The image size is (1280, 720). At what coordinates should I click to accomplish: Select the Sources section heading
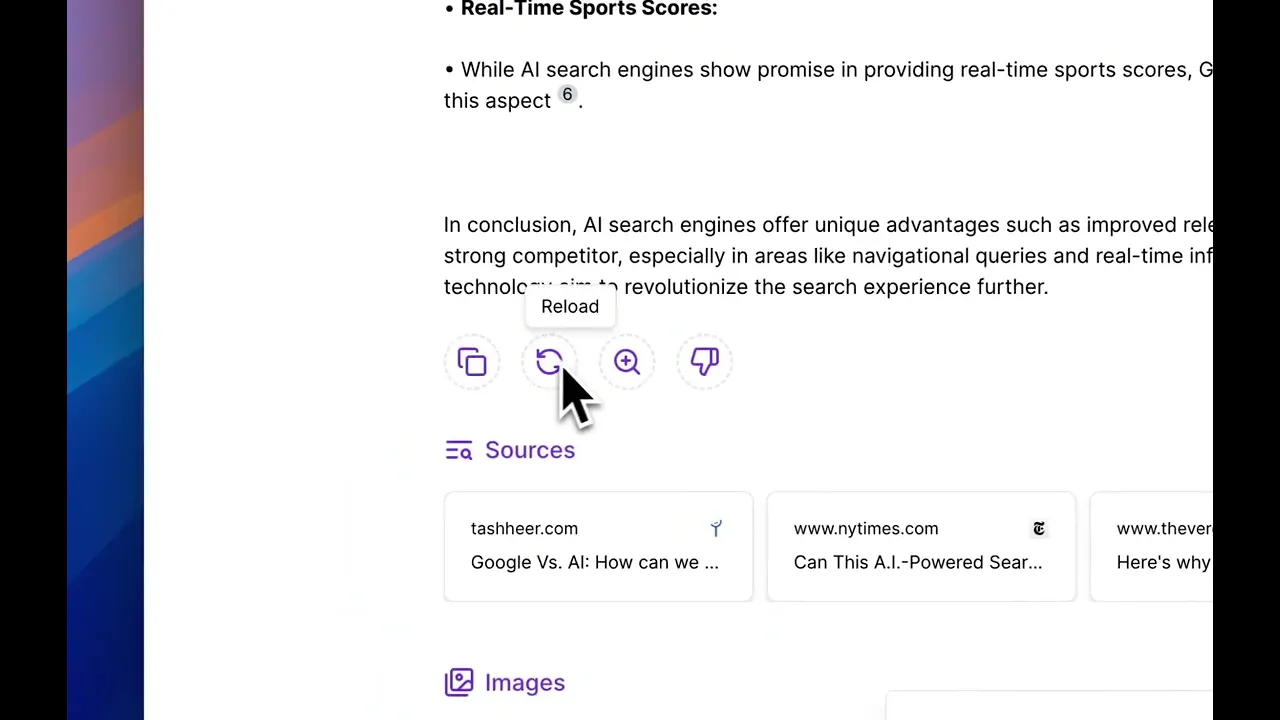[x=530, y=450]
